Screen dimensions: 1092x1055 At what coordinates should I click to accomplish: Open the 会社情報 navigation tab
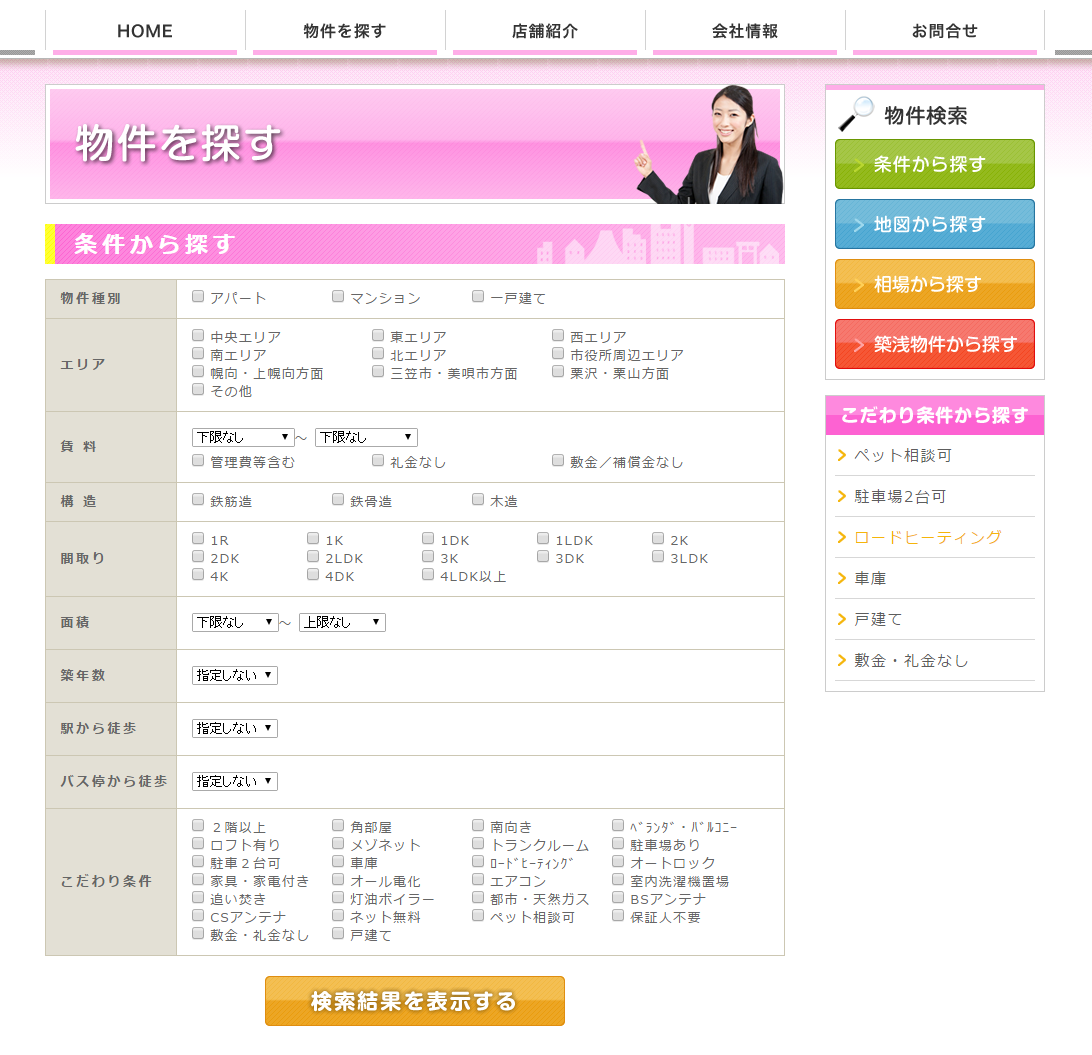click(x=745, y=31)
